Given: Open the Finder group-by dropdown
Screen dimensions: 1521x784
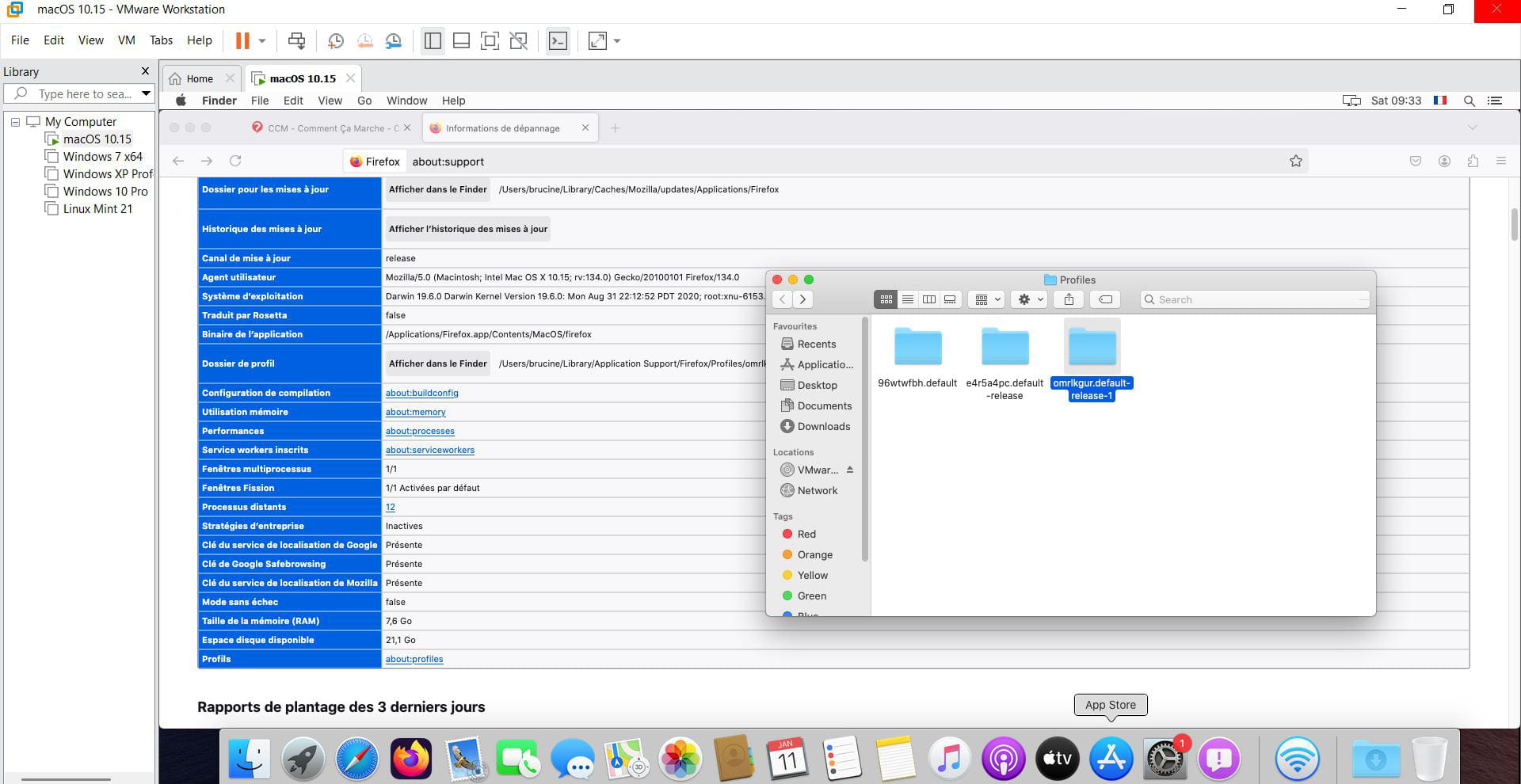Looking at the screenshot, I should (987, 299).
